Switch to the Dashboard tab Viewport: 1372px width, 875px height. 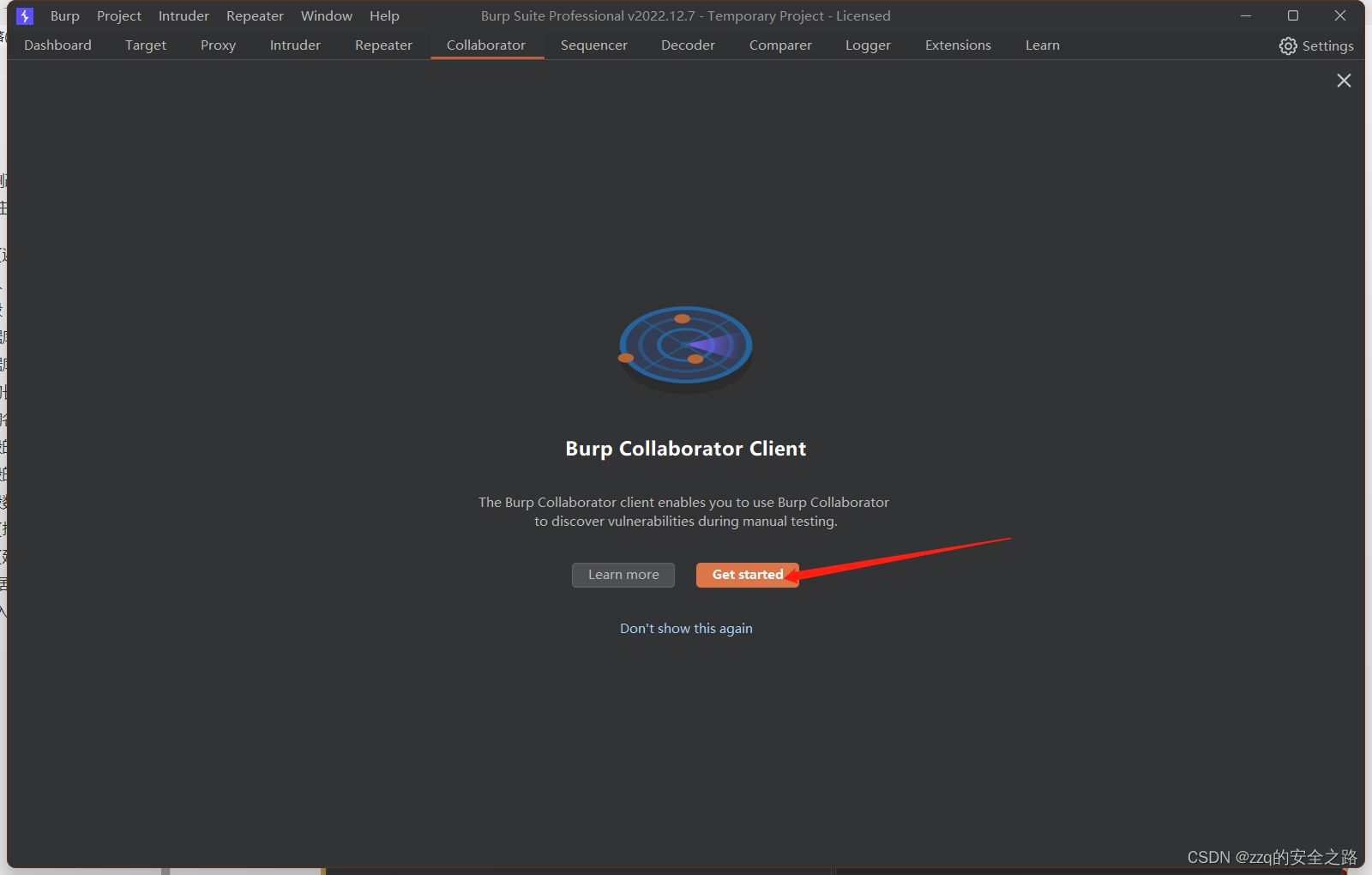point(57,45)
